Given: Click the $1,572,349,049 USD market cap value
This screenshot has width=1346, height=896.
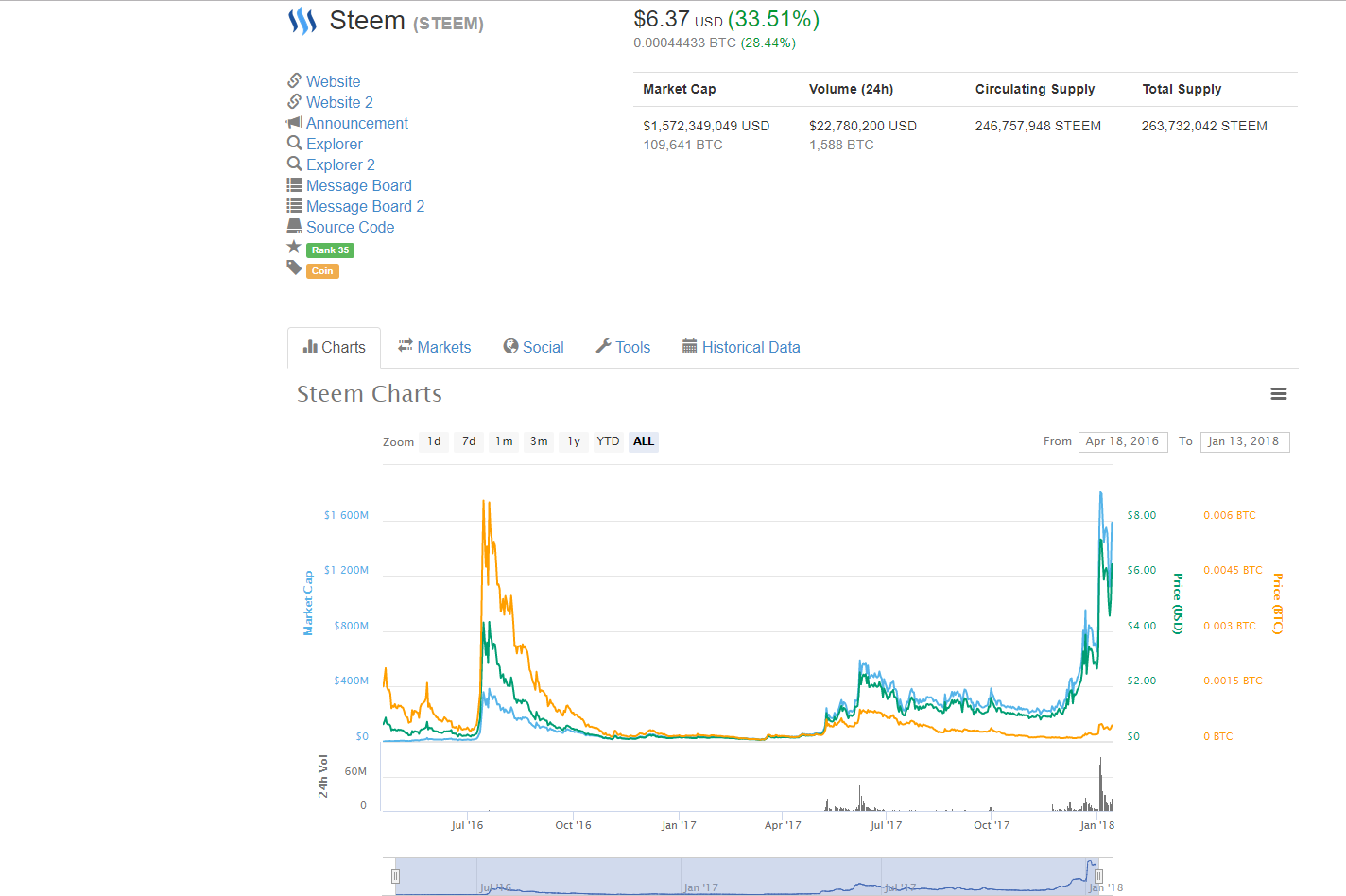Looking at the screenshot, I should pyautogui.click(x=706, y=126).
